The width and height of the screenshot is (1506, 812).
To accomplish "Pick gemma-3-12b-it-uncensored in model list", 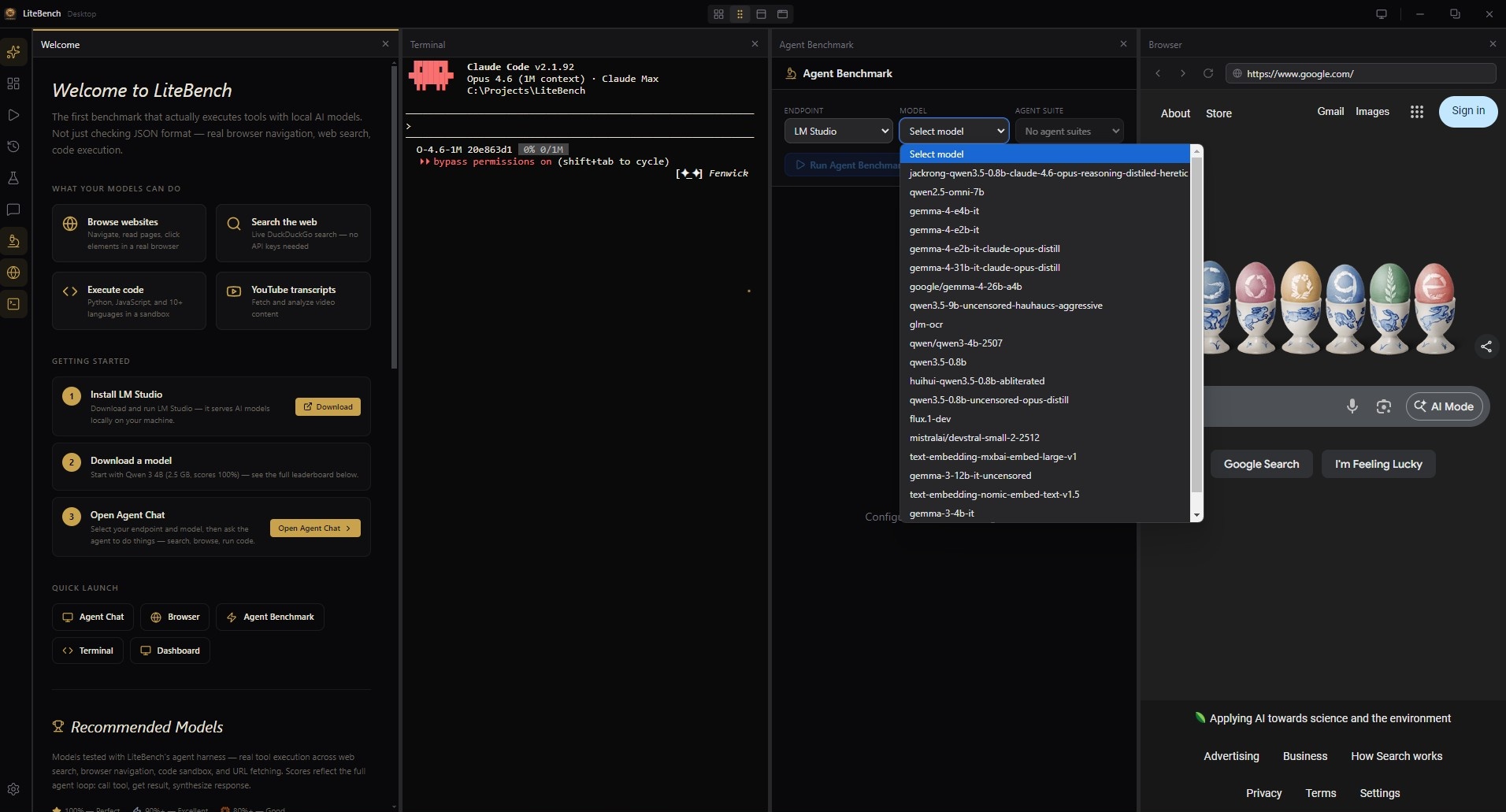I will click(x=1044, y=476).
